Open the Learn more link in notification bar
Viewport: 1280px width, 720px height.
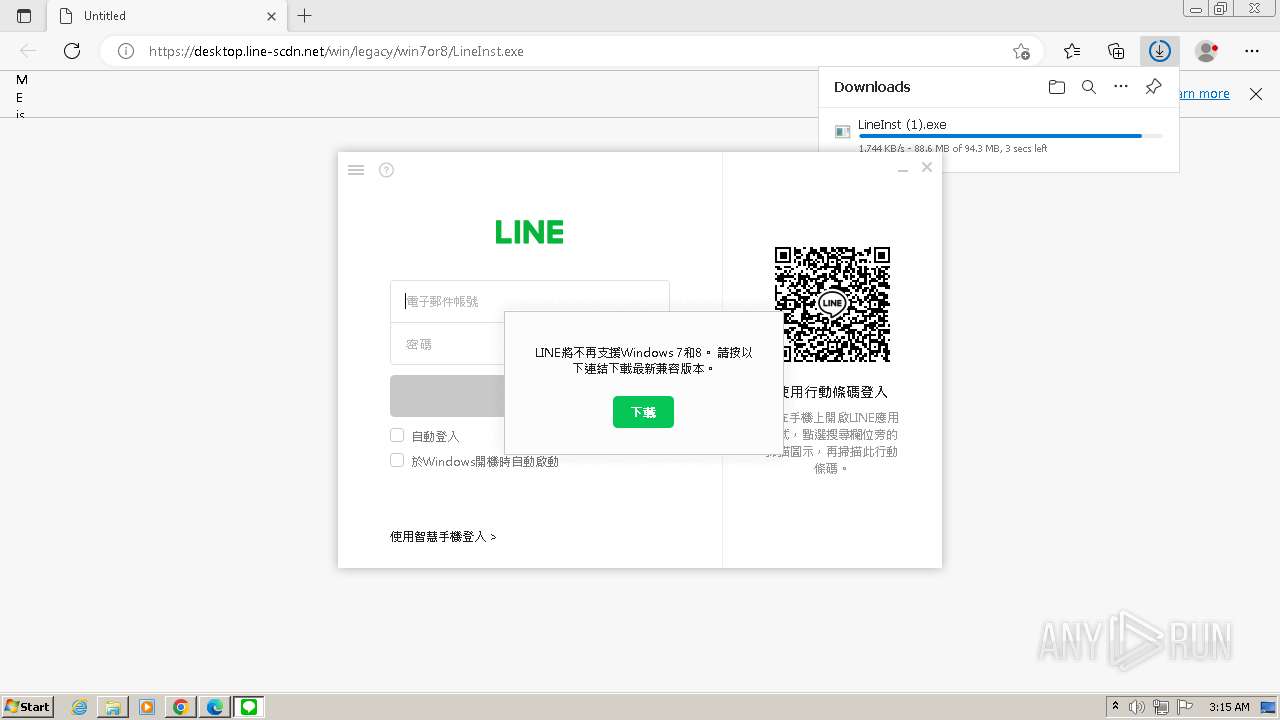[1204, 94]
